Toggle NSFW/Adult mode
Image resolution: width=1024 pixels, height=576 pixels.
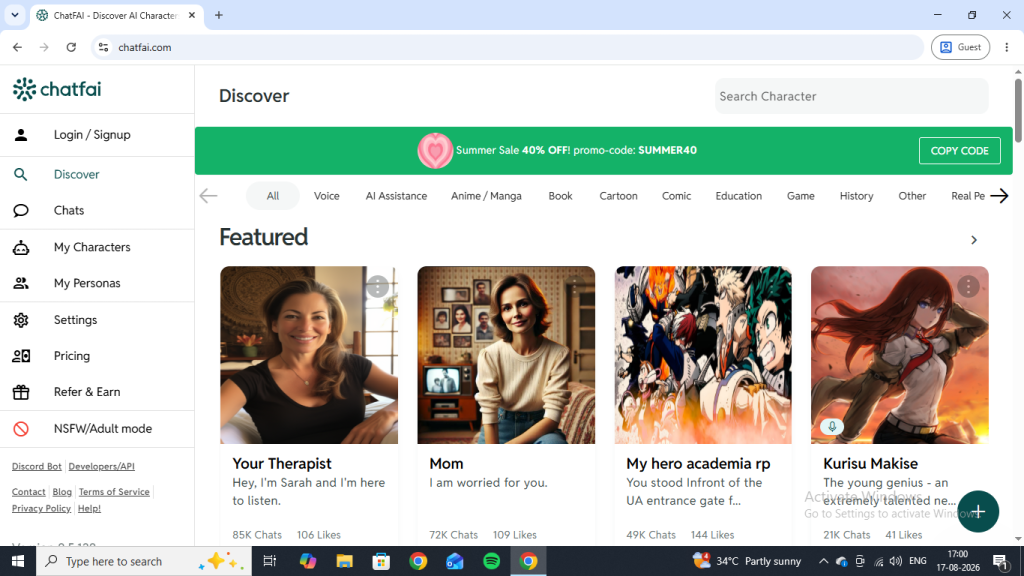point(97,428)
